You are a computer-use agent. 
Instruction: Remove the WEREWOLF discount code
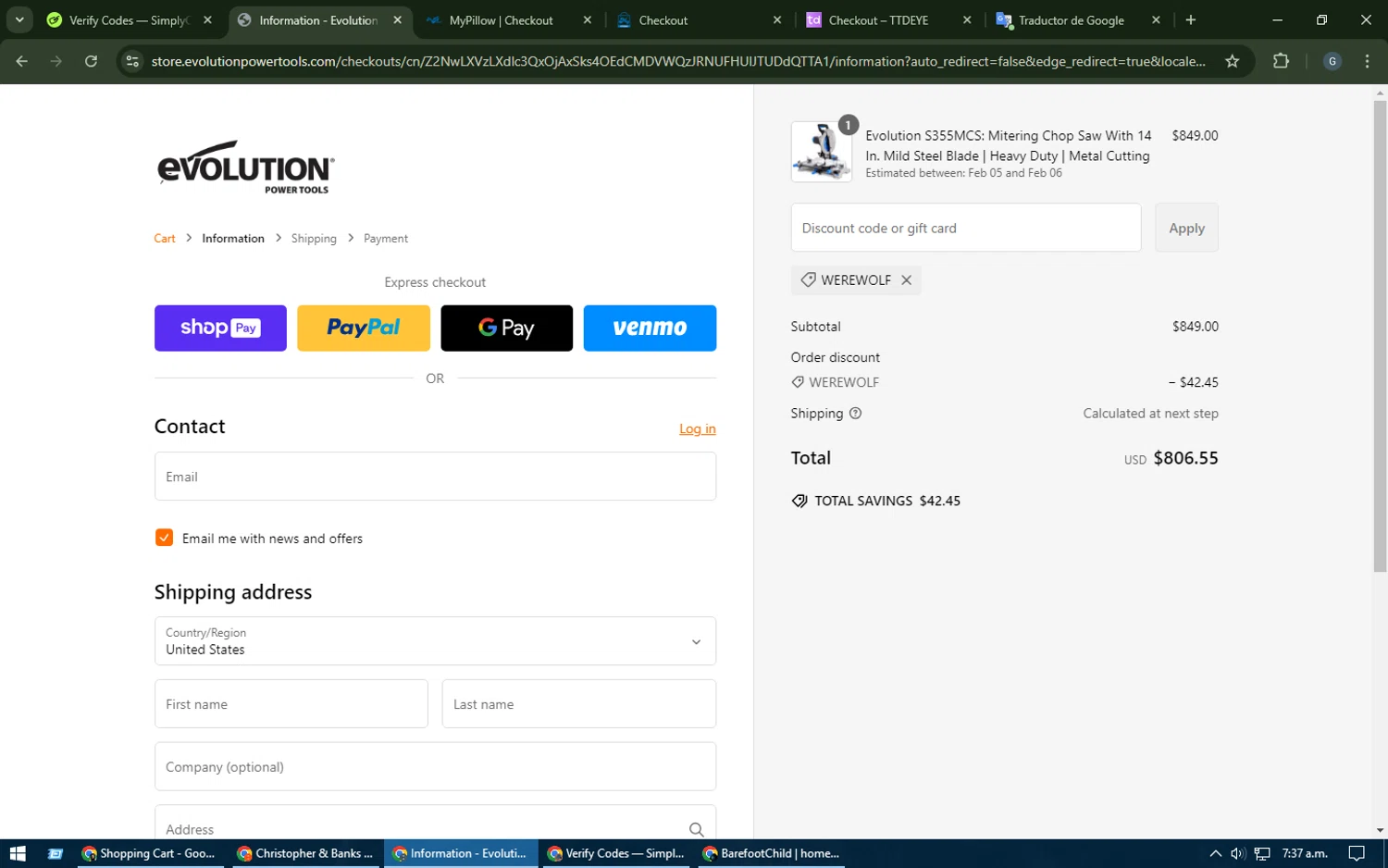[907, 279]
